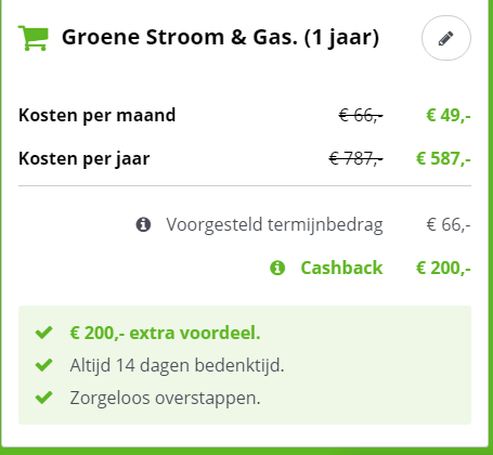Click the green shopping cart icon
This screenshot has width=493, height=455.
(33, 38)
